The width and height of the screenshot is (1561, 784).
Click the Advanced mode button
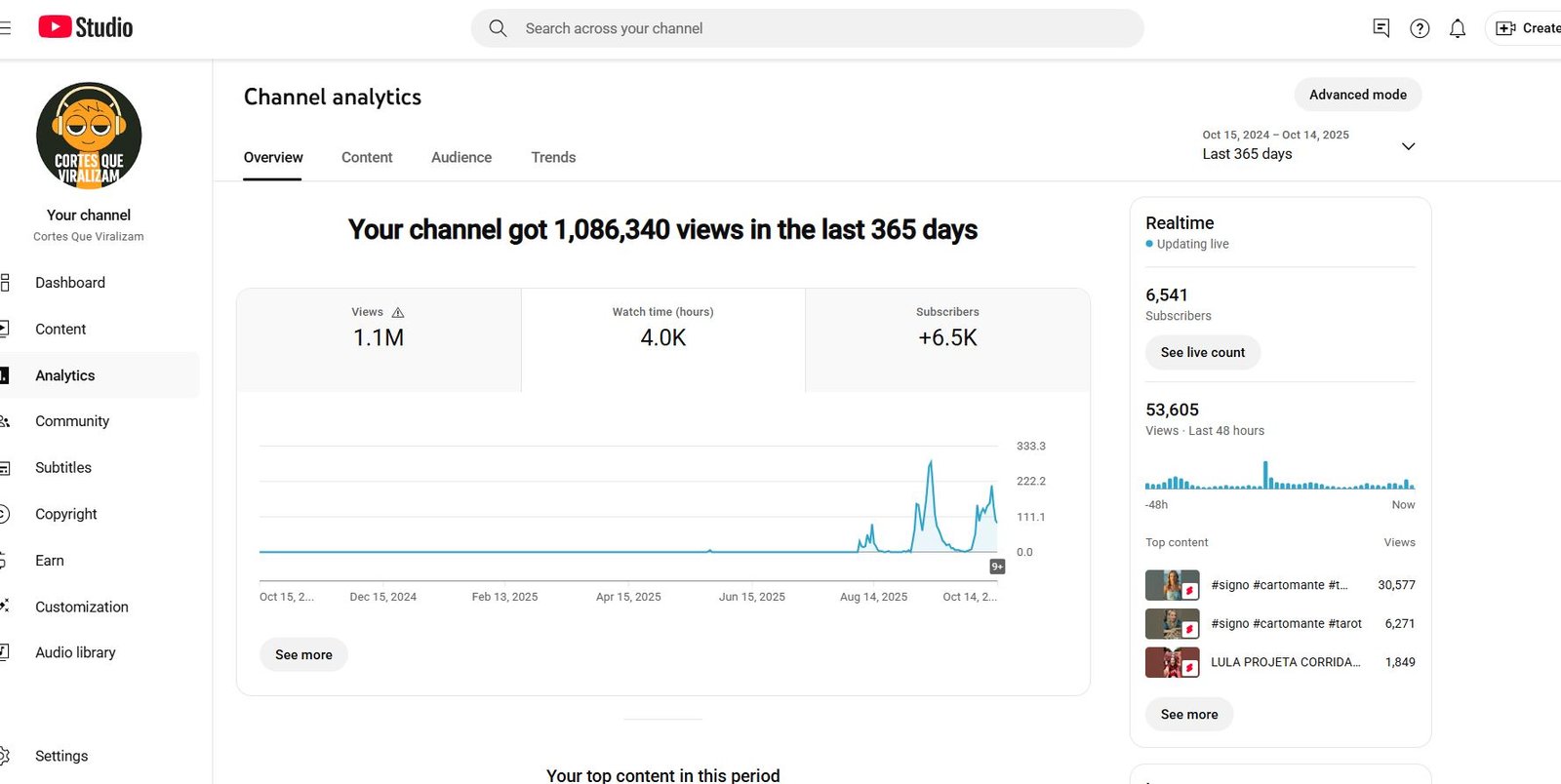[1357, 95]
